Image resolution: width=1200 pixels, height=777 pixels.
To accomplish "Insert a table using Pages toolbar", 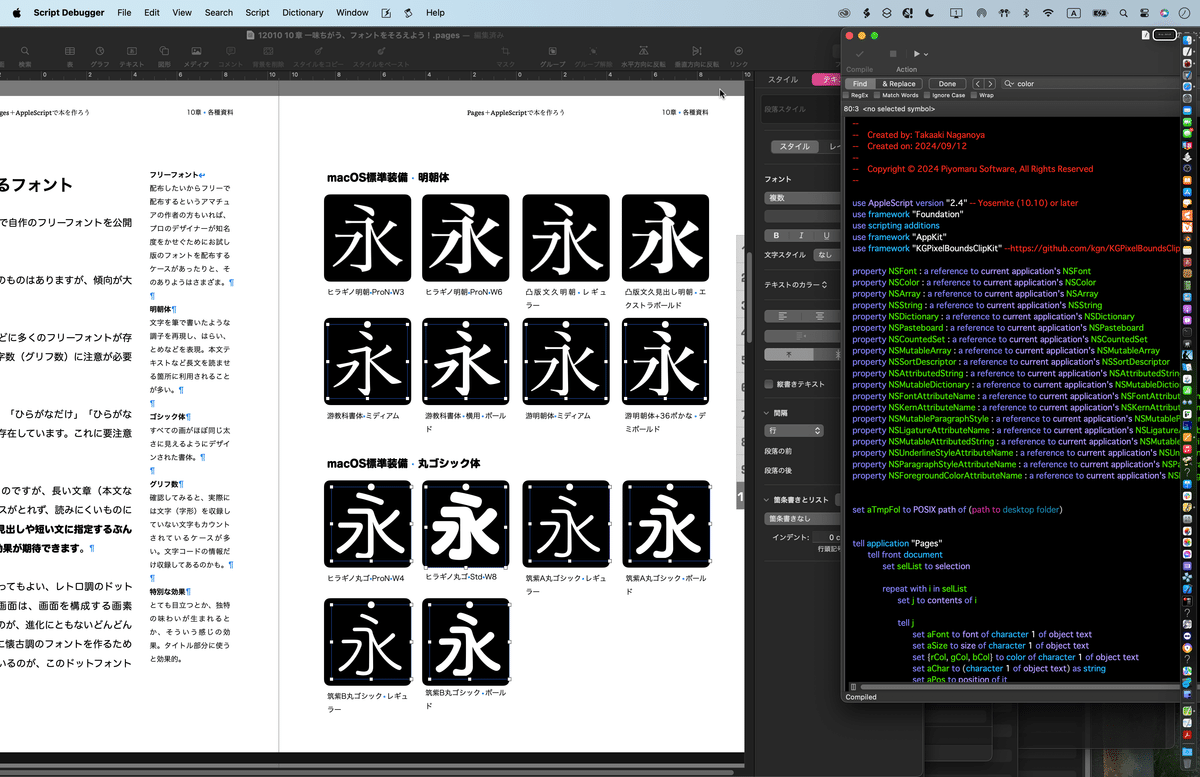I will tap(70, 50).
